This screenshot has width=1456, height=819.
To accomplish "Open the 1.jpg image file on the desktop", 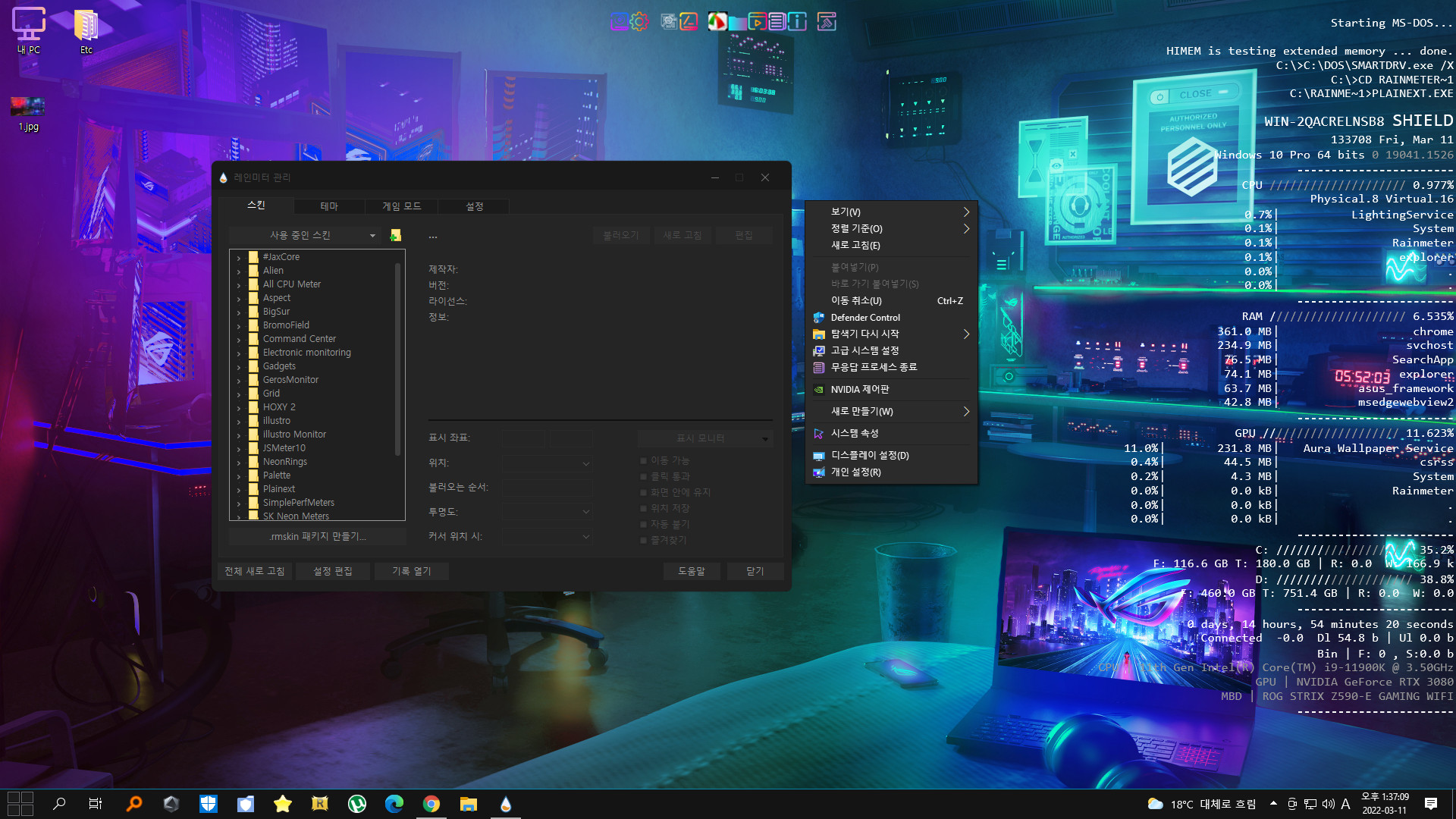I will point(28,113).
